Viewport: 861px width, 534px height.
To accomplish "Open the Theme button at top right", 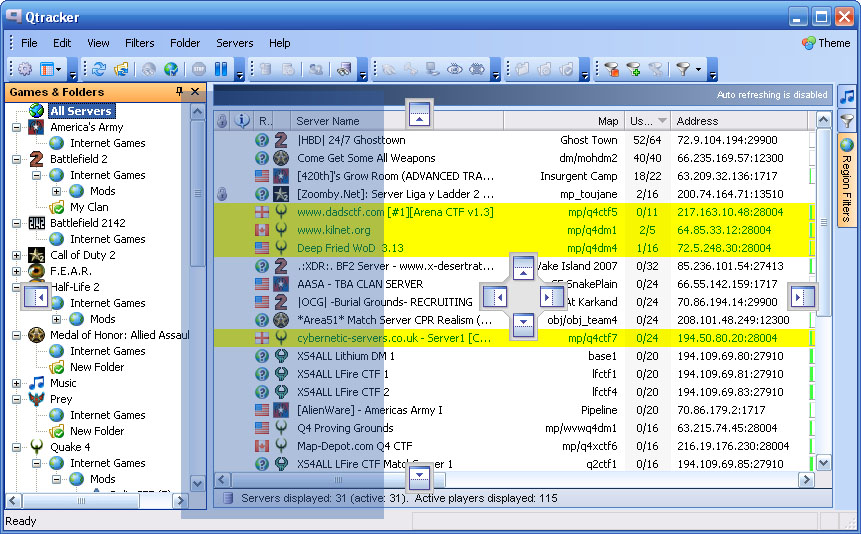I will 826,43.
